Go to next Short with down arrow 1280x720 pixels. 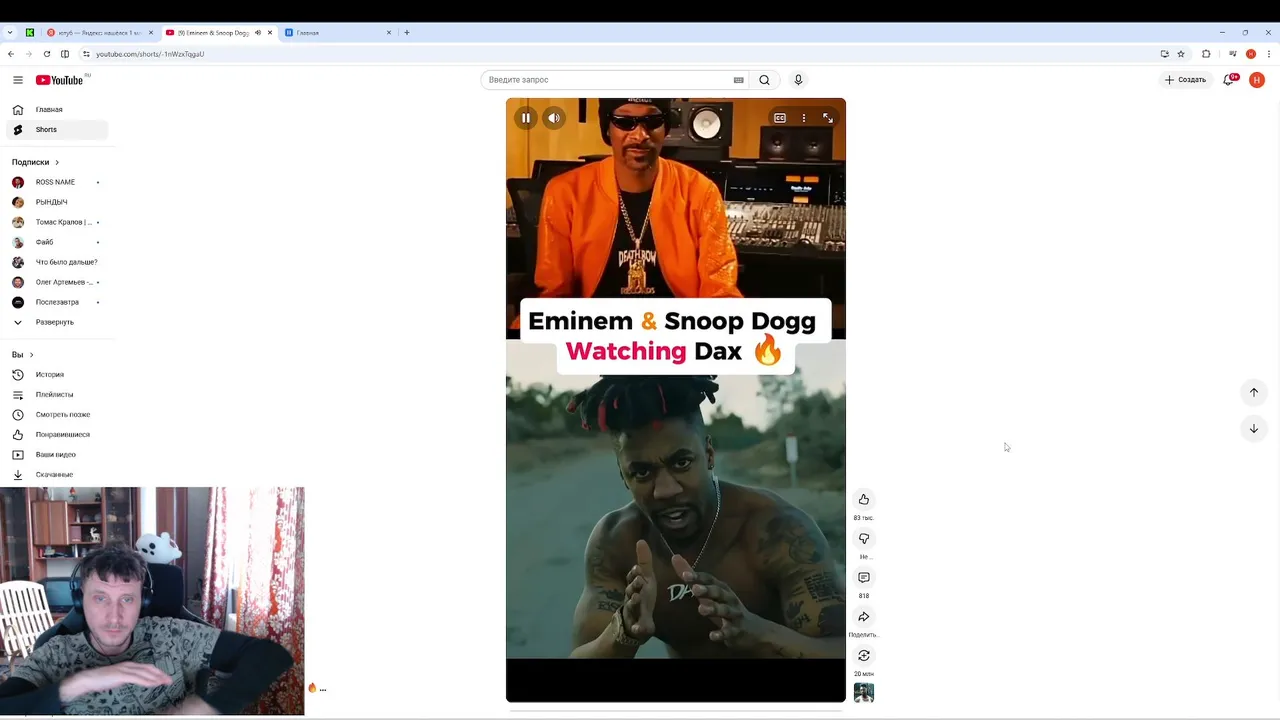point(1254,429)
